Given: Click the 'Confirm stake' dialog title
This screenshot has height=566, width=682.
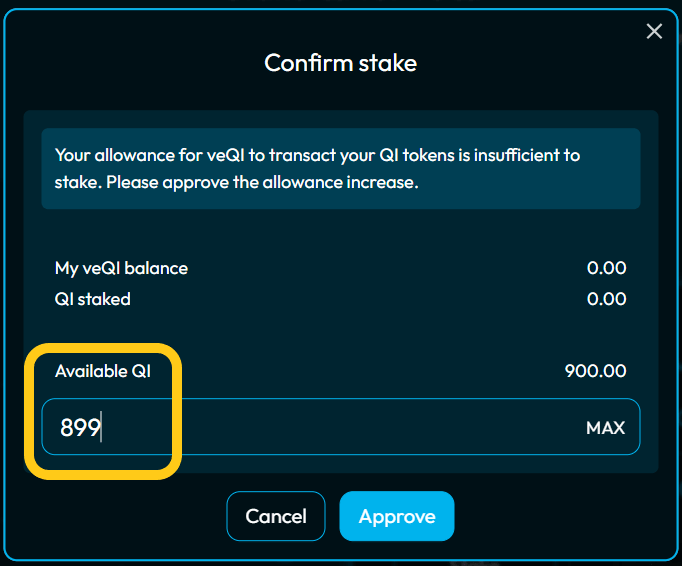Looking at the screenshot, I should click(340, 63).
